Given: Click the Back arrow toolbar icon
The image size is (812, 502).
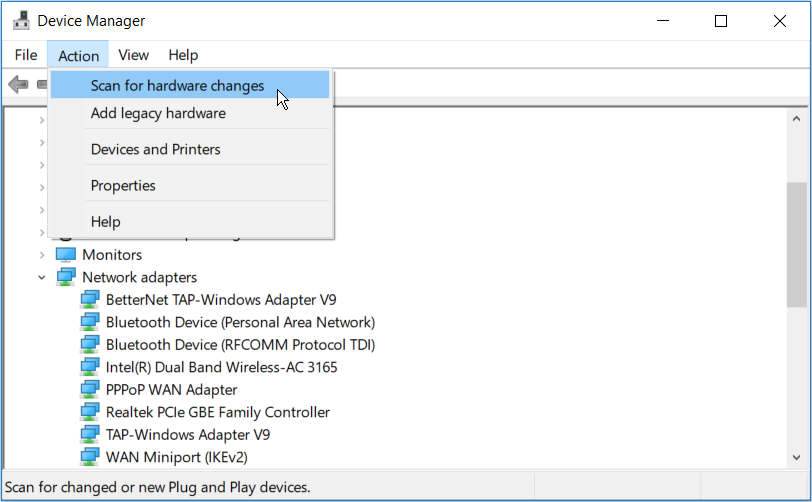Looking at the screenshot, I should [x=18, y=85].
